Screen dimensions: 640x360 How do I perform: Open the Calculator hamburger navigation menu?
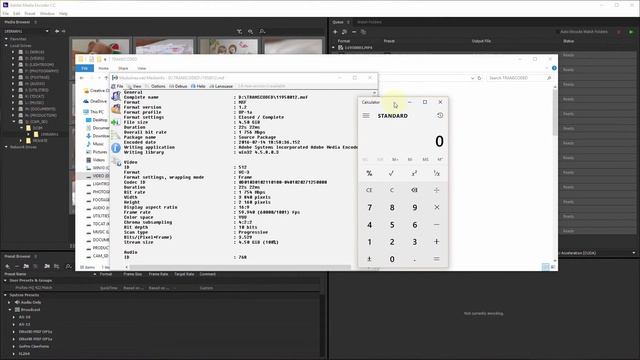coord(366,116)
